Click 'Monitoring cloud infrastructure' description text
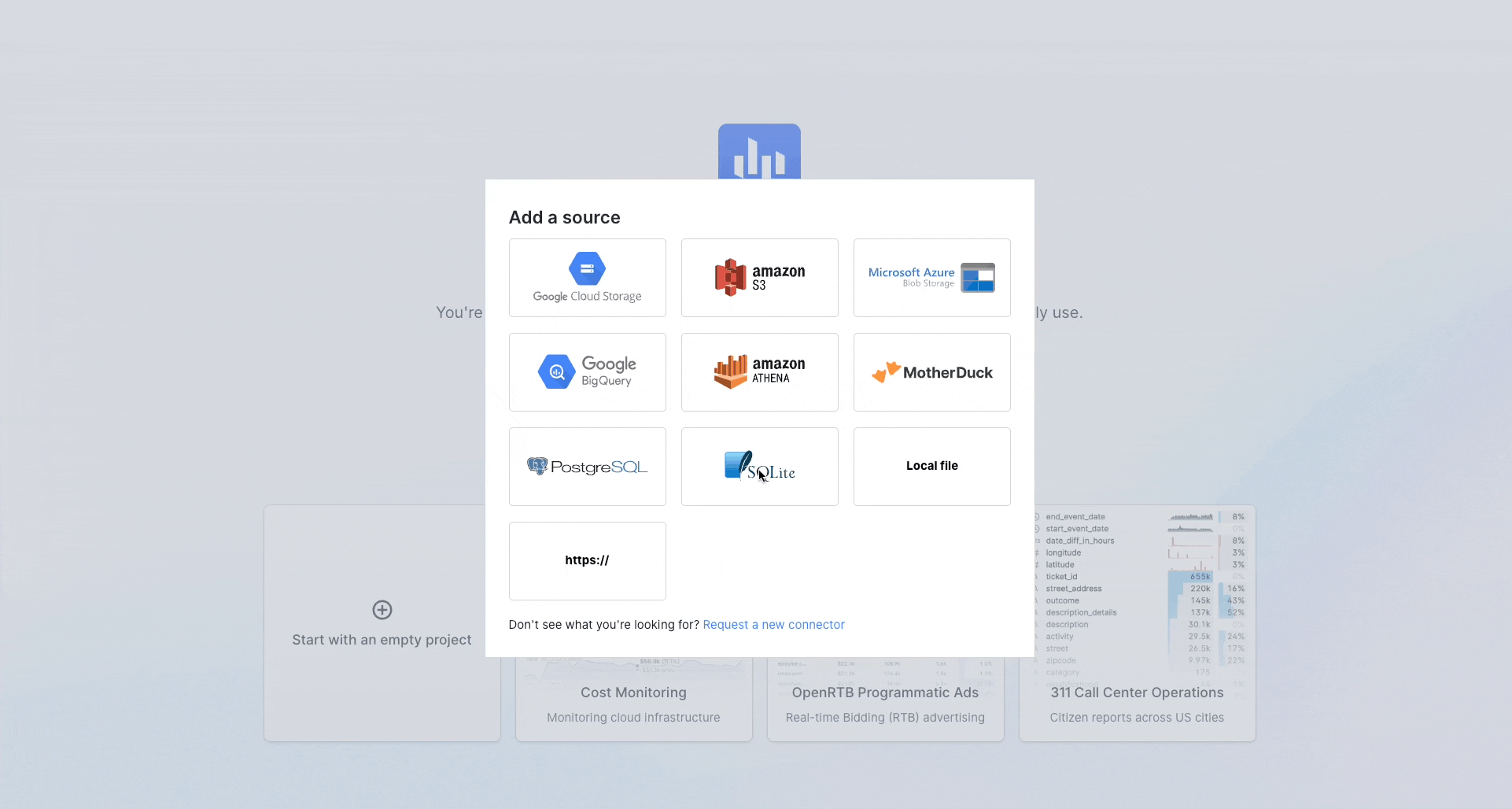This screenshot has height=809, width=1512. (633, 718)
